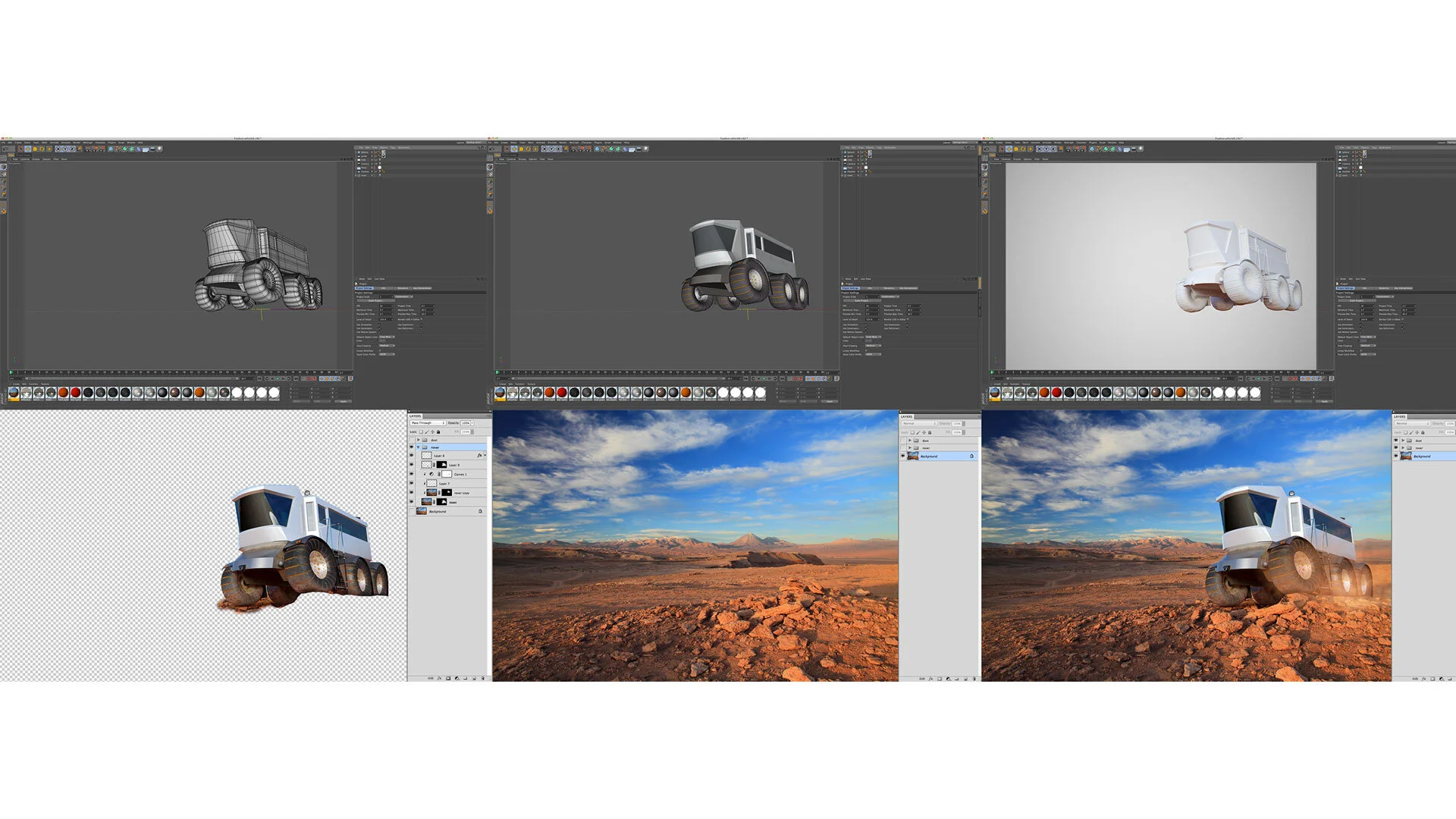Expand the fx effects arrow on Layer 8
The height and width of the screenshot is (819, 1456).
point(485,455)
